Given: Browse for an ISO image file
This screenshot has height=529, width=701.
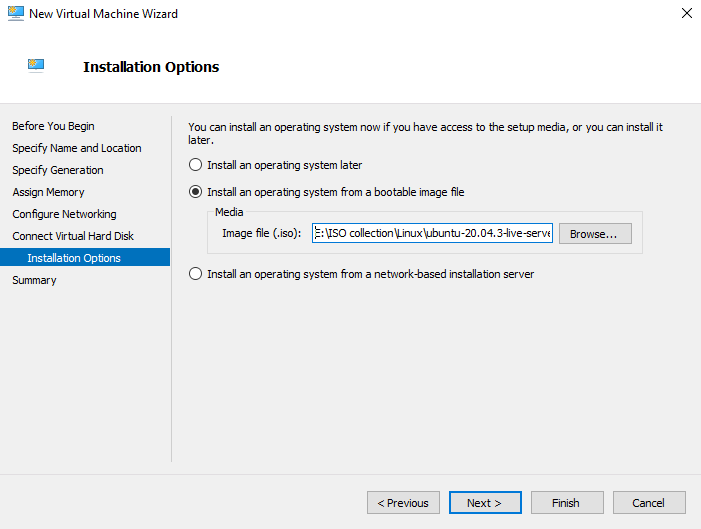Looking at the screenshot, I should coord(595,233).
